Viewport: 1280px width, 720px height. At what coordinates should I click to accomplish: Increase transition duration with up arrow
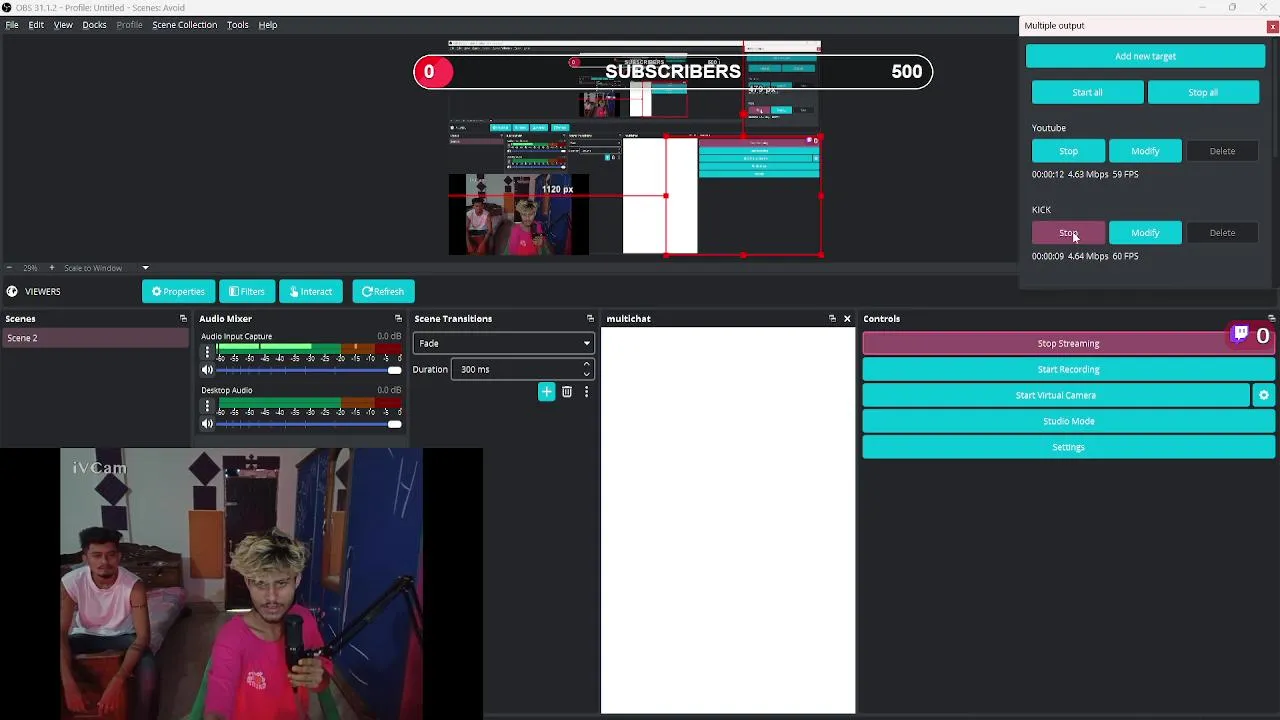click(587, 365)
